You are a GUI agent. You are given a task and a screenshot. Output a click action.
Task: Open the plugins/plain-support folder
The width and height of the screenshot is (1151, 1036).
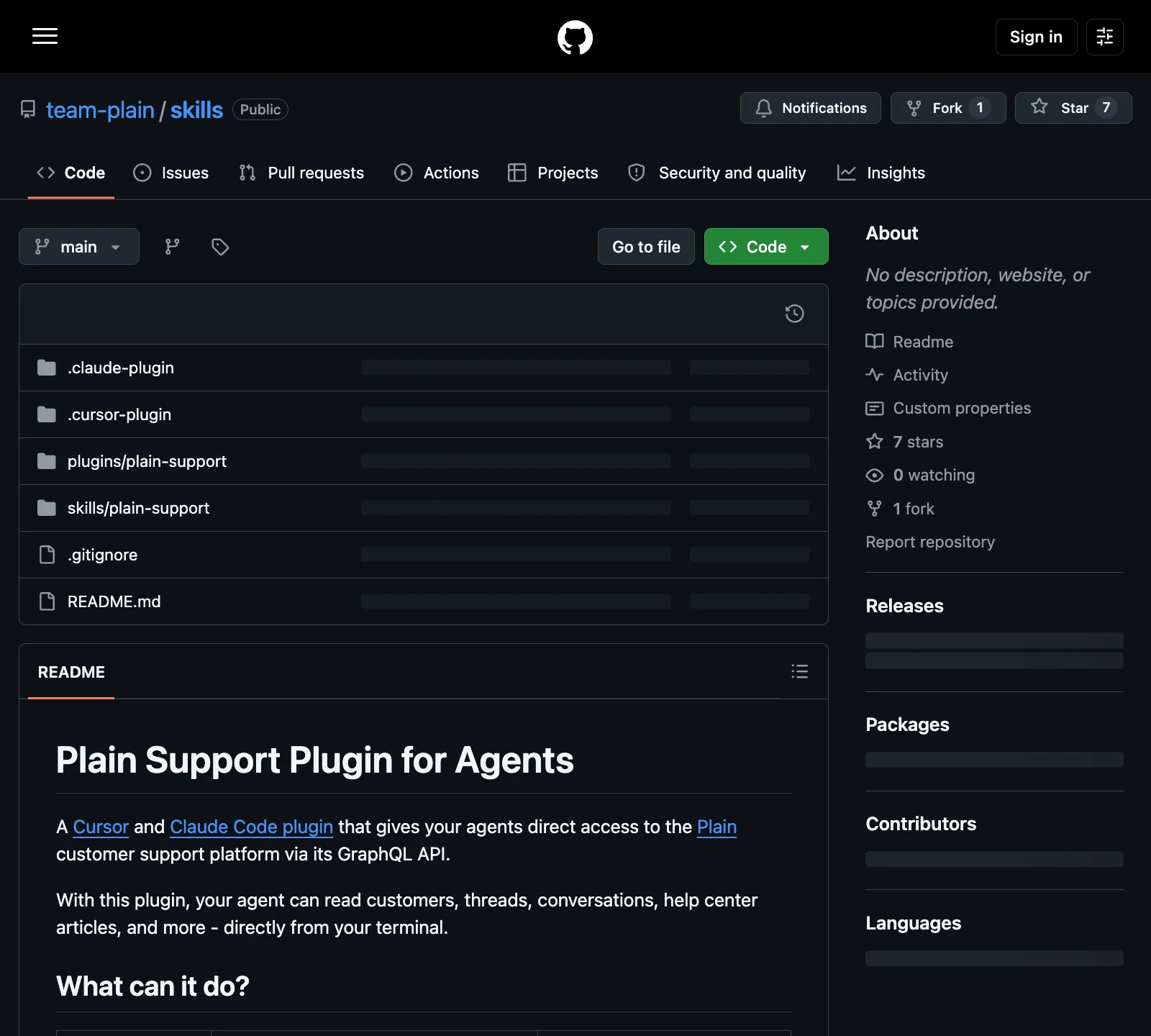click(x=147, y=461)
